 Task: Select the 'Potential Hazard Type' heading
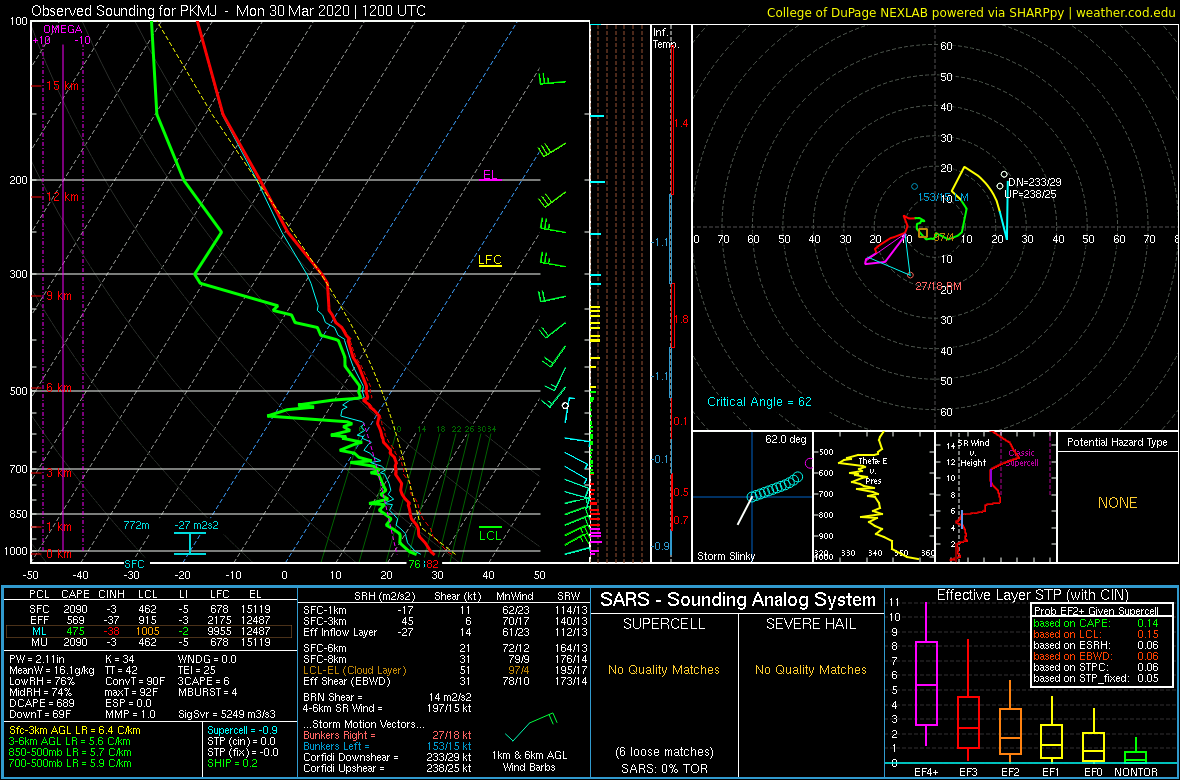[1117, 443]
